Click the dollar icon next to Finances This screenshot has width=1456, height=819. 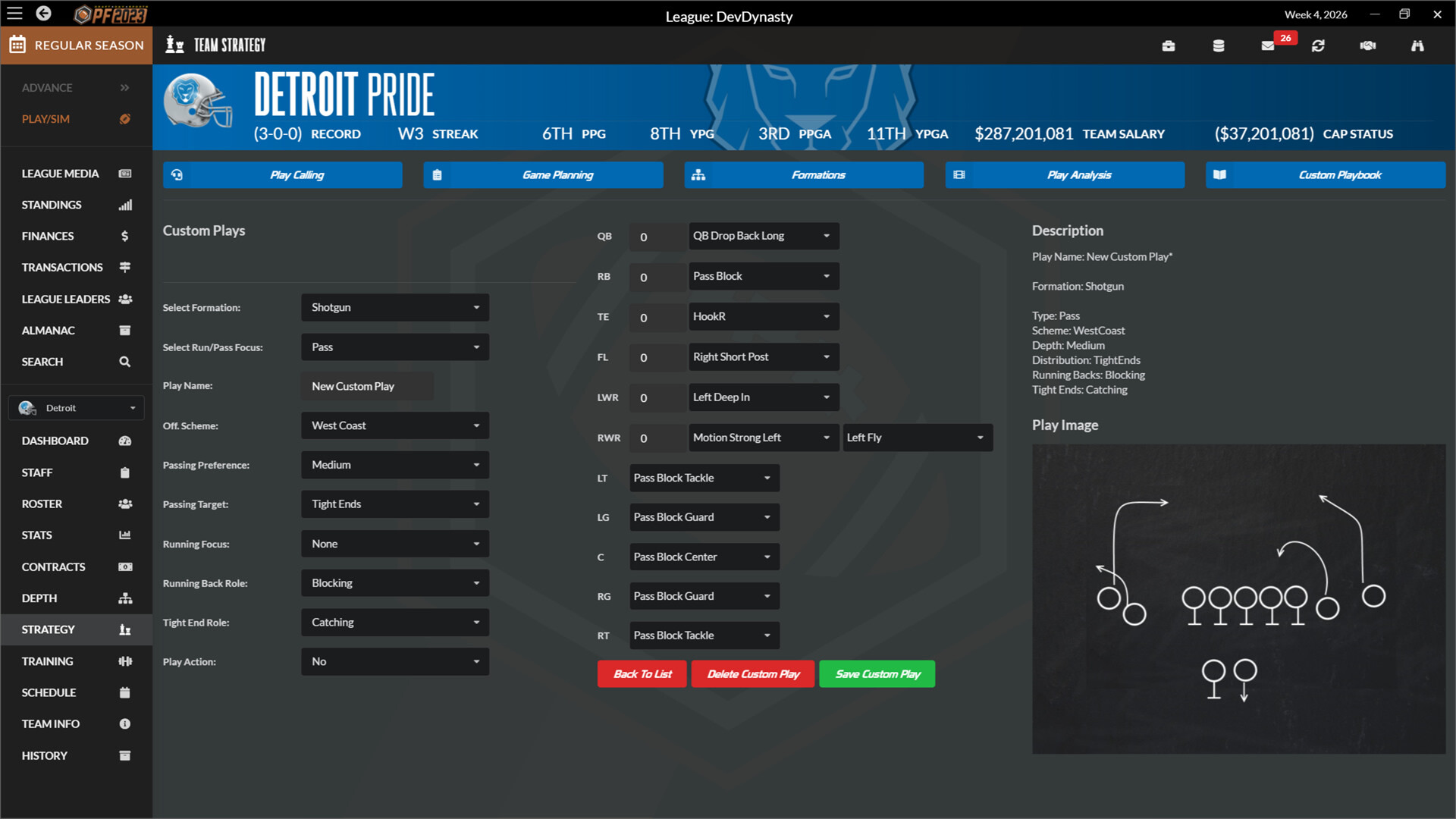[124, 236]
